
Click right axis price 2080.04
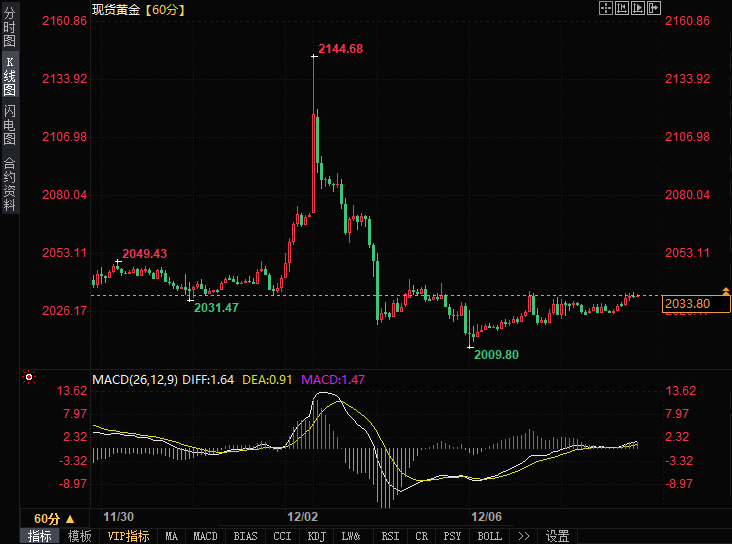click(x=687, y=195)
